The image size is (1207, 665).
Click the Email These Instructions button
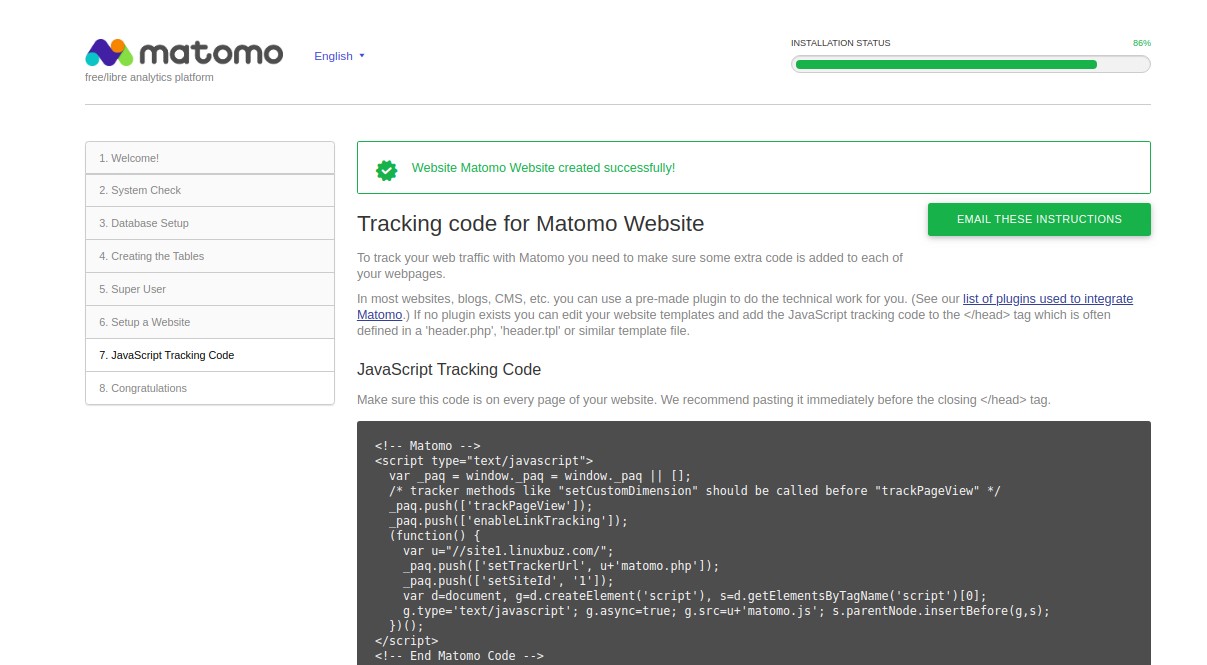coord(1039,219)
